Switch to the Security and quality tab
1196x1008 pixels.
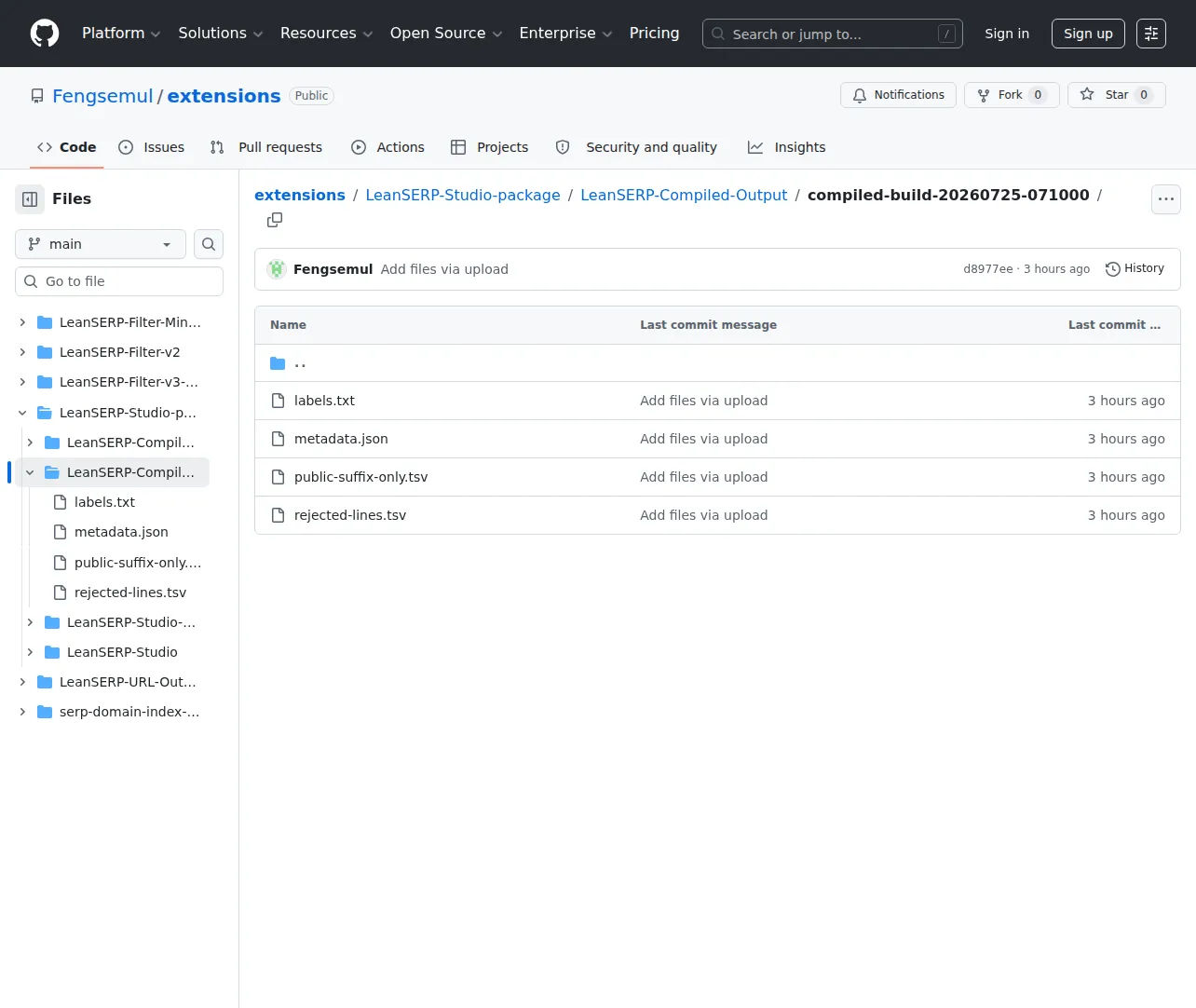[636, 147]
